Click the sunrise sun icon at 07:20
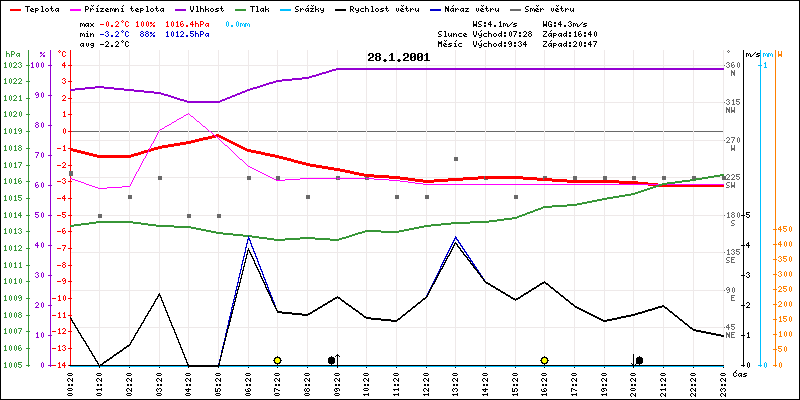 277,360
